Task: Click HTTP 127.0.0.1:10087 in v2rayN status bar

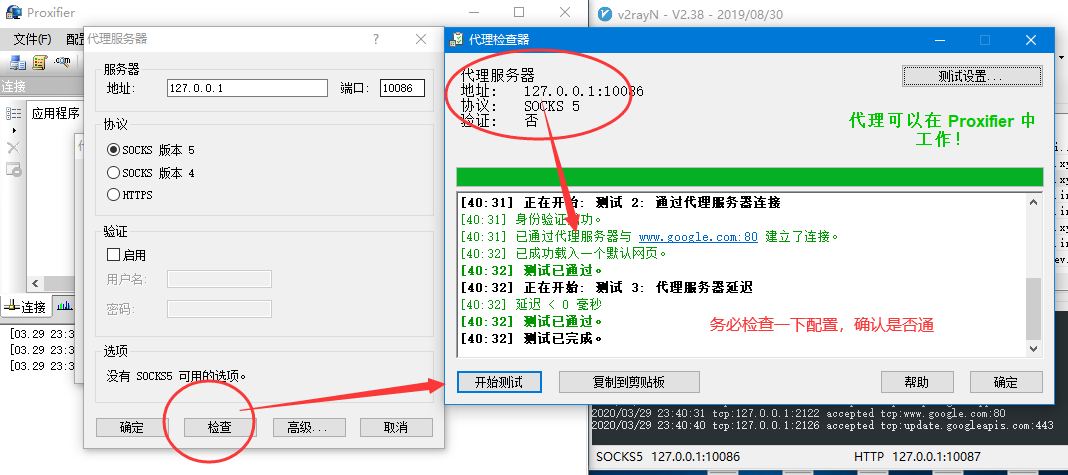Action: coord(917,456)
